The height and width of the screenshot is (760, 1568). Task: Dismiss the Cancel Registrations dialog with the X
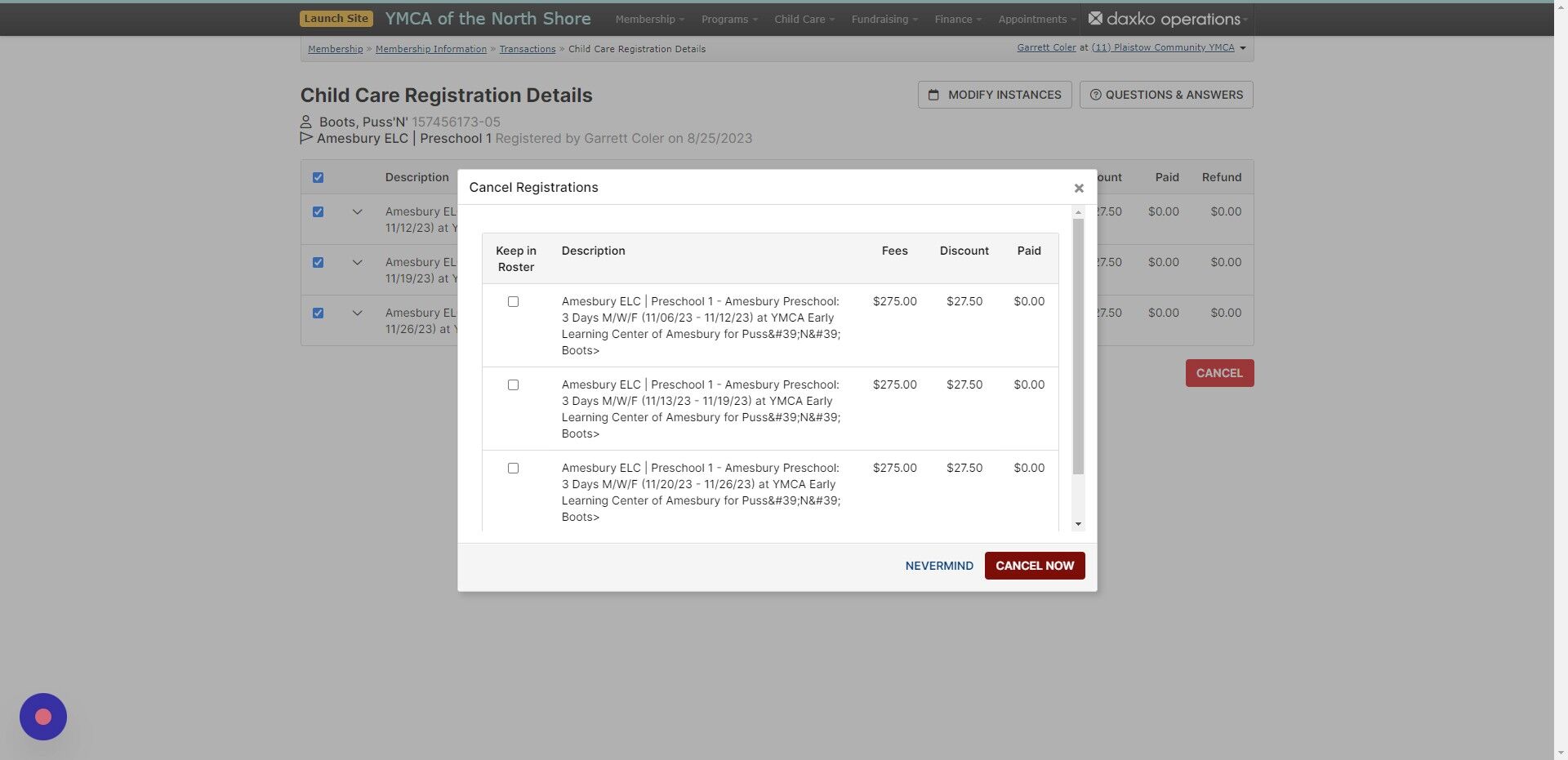point(1079,187)
